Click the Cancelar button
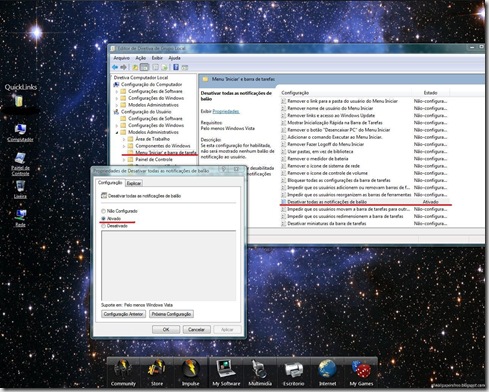489x392 pixels. click(x=196, y=329)
